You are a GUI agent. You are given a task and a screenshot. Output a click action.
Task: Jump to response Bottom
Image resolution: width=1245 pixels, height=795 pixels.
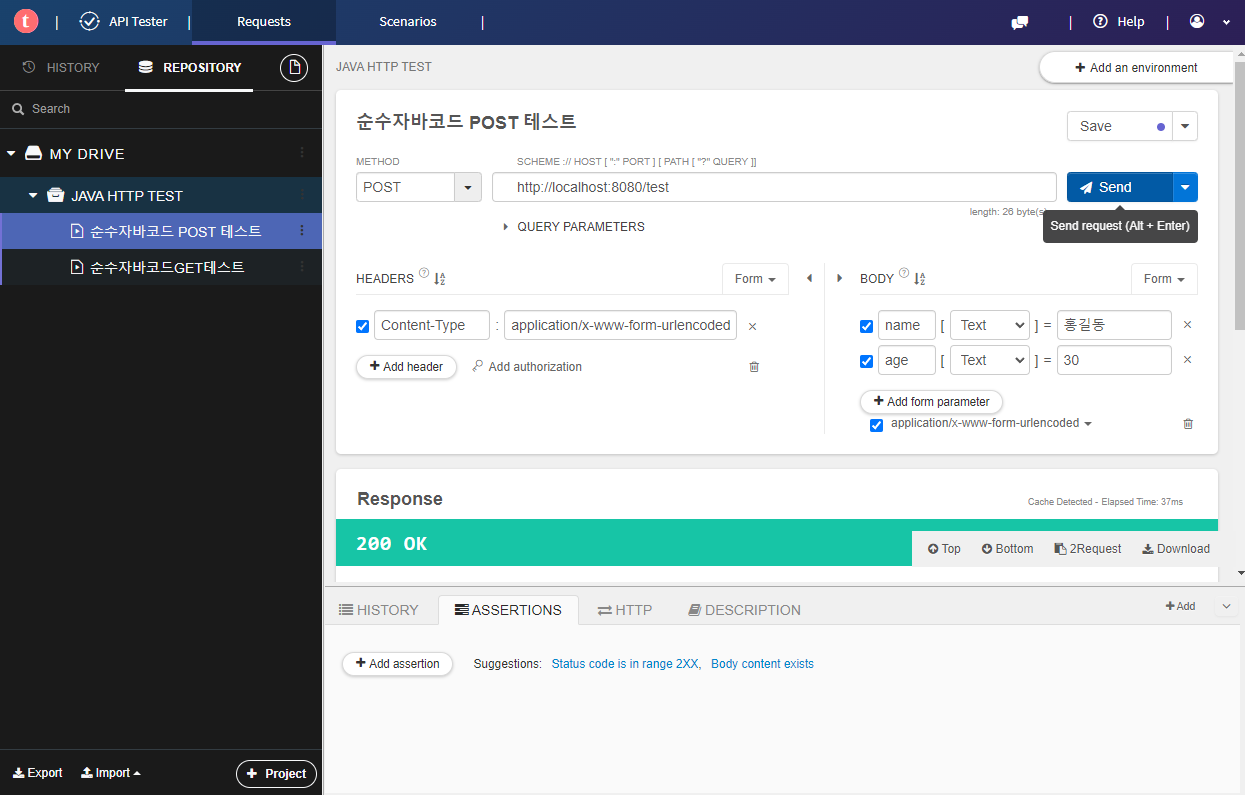(1008, 549)
